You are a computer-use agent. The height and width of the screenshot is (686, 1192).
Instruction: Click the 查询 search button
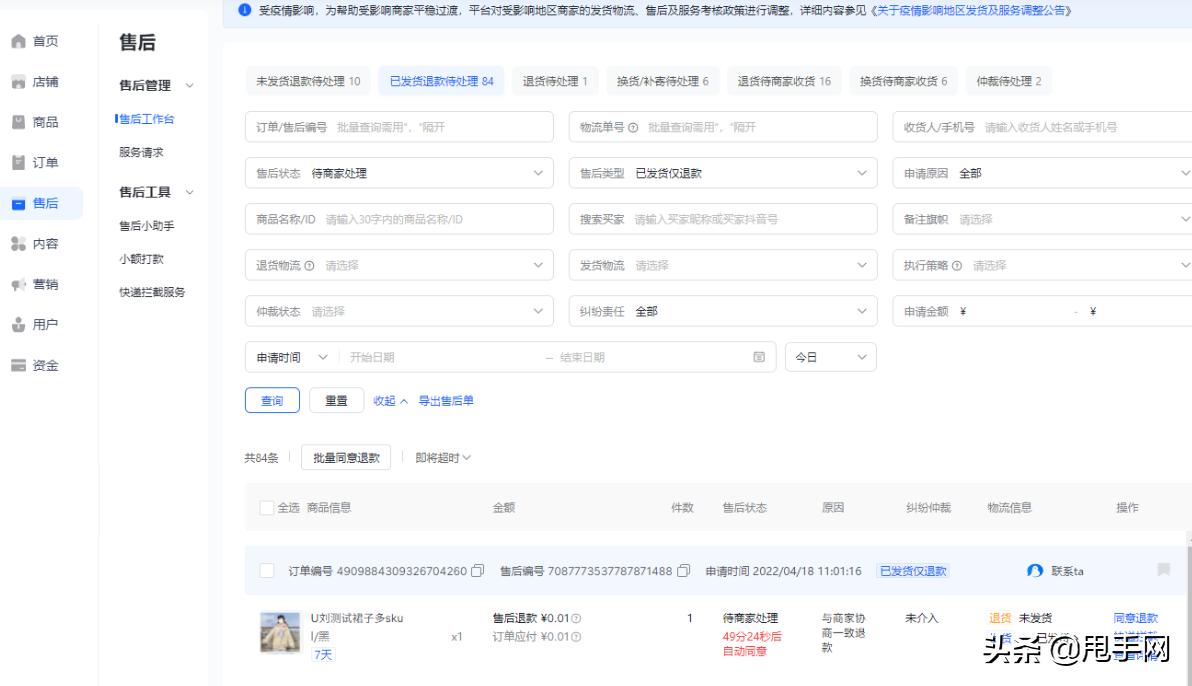point(271,399)
